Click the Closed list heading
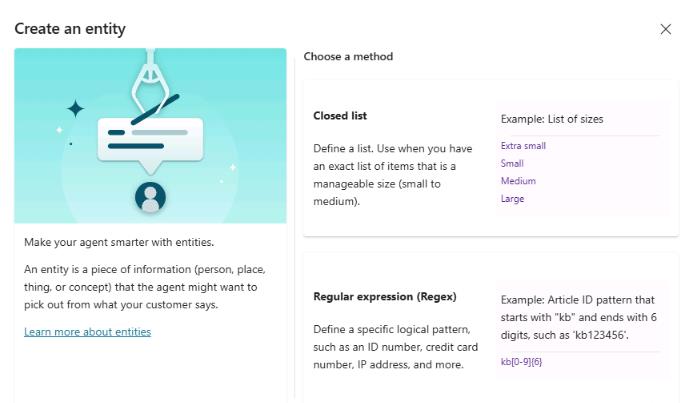This screenshot has height=403, width=685. pos(340,116)
